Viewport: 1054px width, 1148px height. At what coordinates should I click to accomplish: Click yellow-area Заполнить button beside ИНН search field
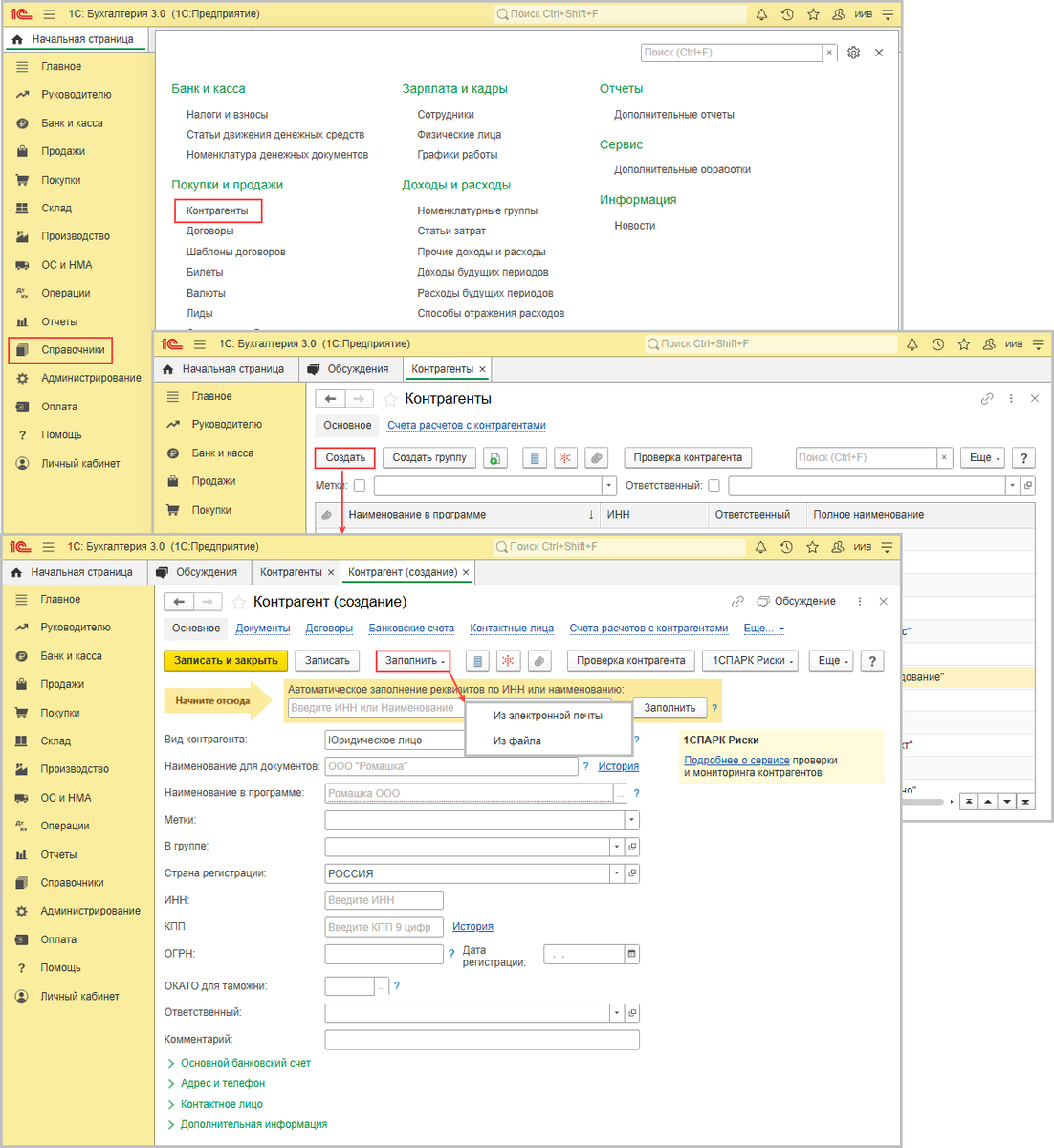(670, 708)
